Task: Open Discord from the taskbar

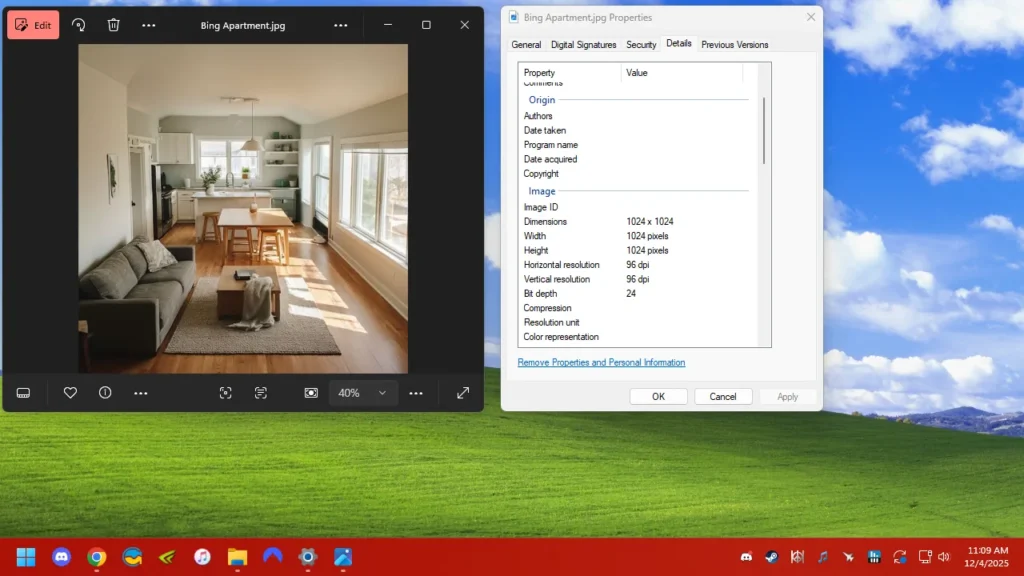Action: 62,557
